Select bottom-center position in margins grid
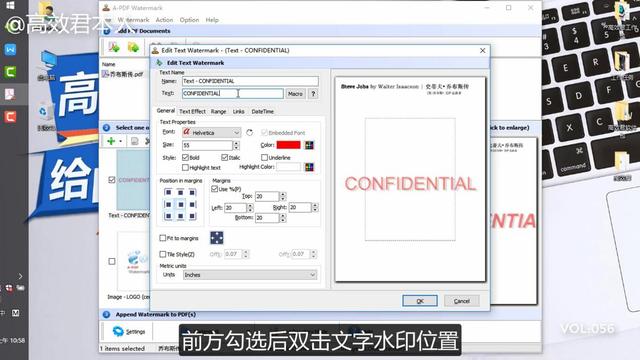This screenshot has height=360, width=640. [x=180, y=216]
